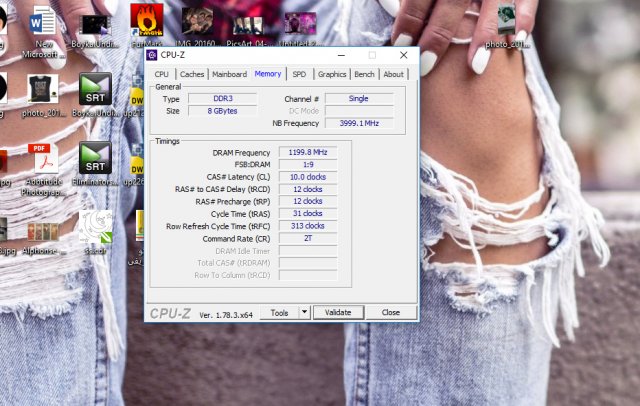Image resolution: width=640 pixels, height=406 pixels.
Task: Click the empty DRAM Idle Timer field
Action: (308, 251)
